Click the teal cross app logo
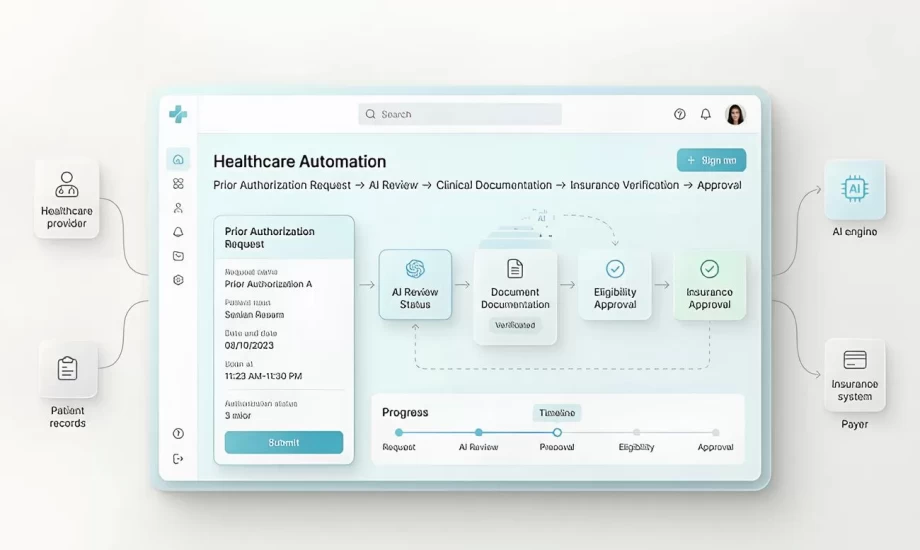This screenshot has width=920, height=550. click(x=178, y=114)
